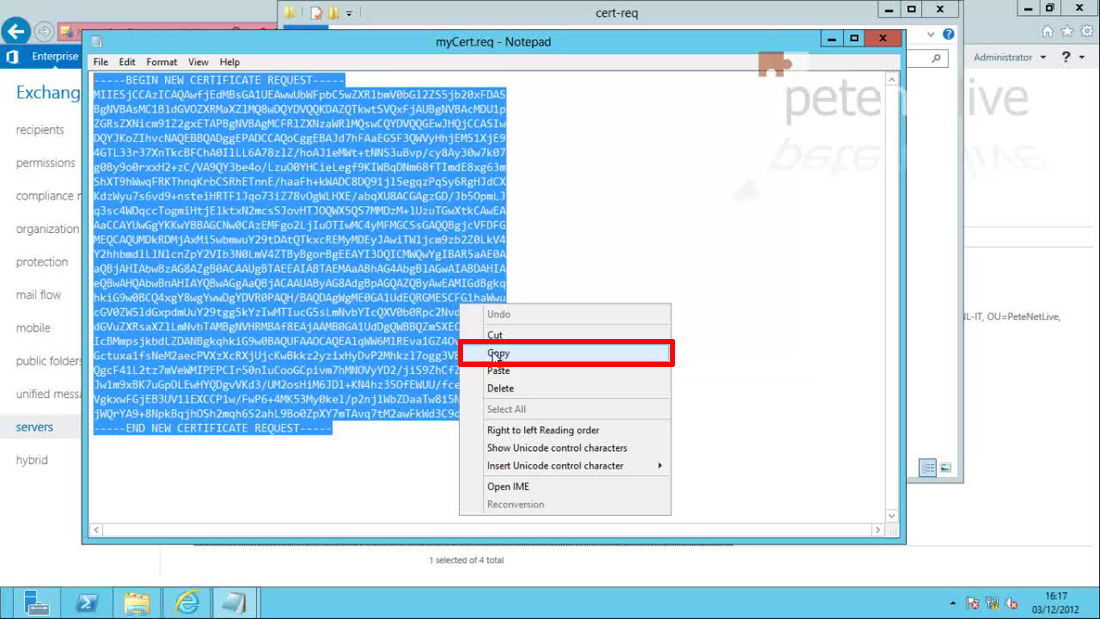Open mobile in Exchange admin sidebar
This screenshot has width=1100, height=619.
(x=33, y=328)
